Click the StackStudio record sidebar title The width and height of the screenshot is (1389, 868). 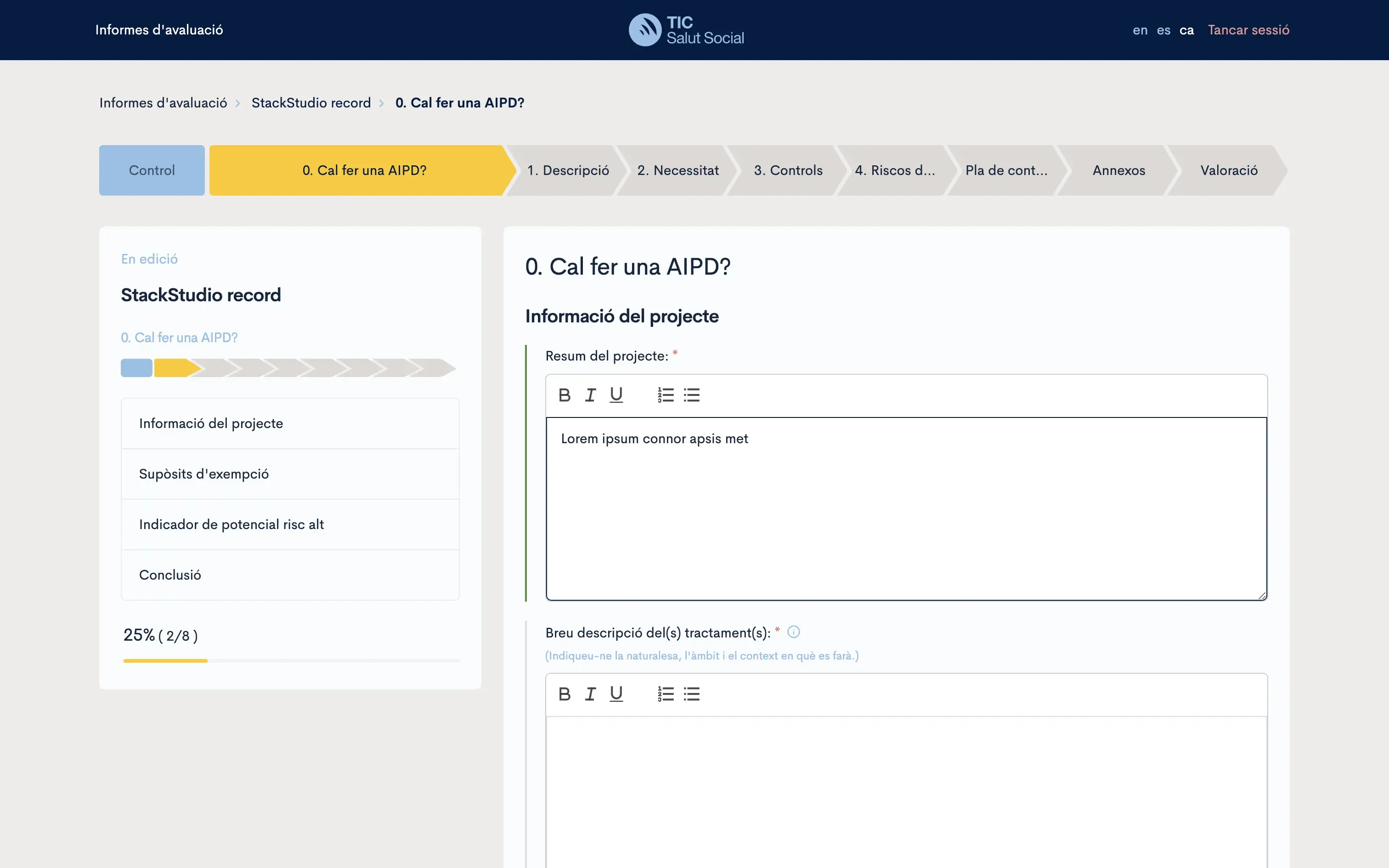tap(201, 295)
